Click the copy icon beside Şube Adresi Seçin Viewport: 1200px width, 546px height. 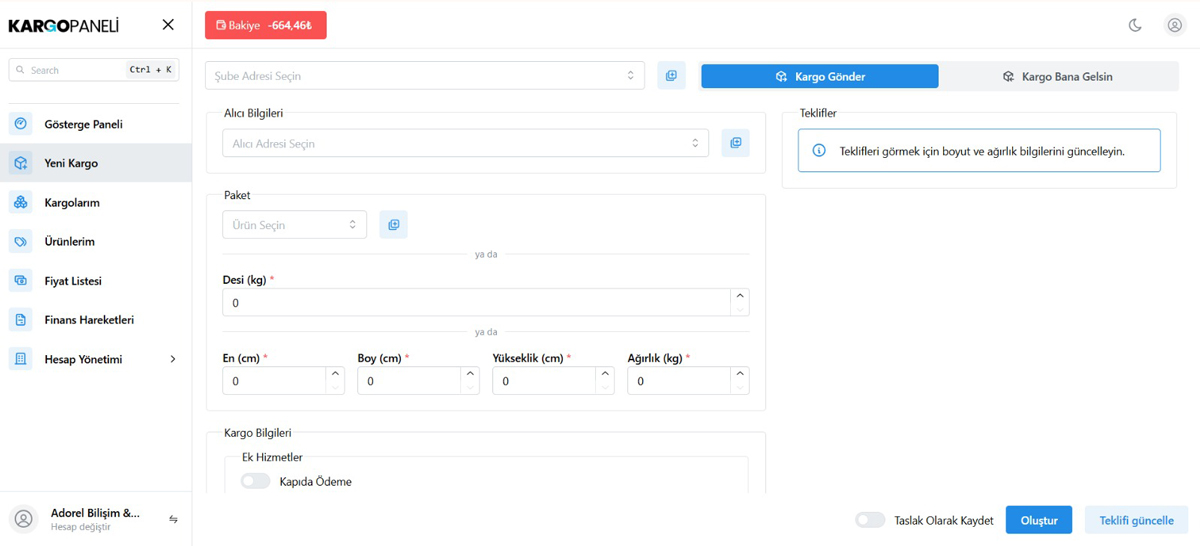click(x=671, y=76)
